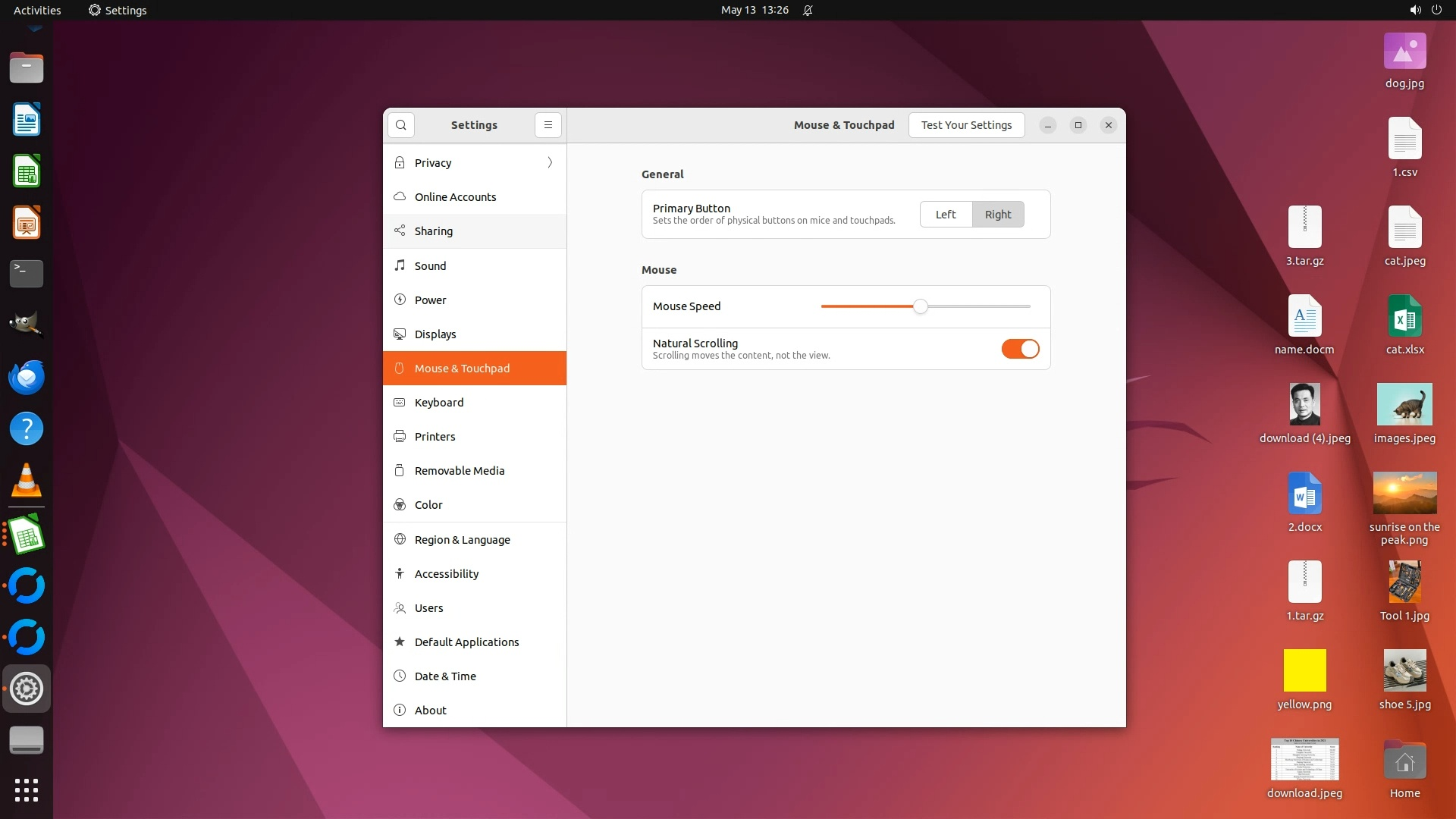Expand the Privacy chevron arrow
The width and height of the screenshot is (1456, 819).
(x=550, y=163)
